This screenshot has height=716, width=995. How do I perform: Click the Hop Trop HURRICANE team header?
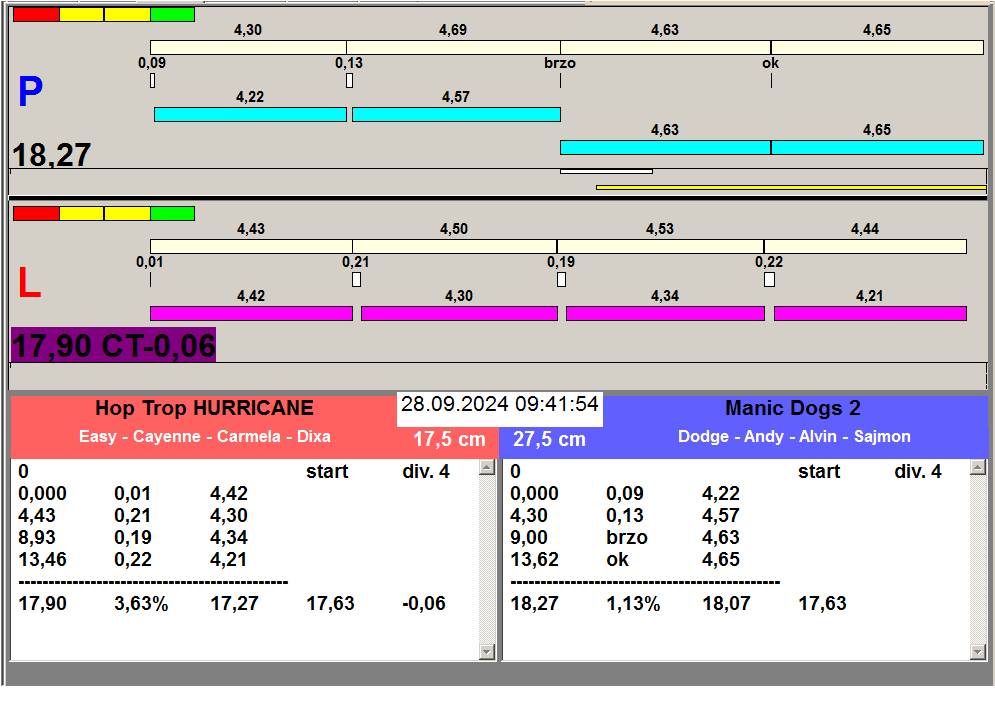point(204,408)
